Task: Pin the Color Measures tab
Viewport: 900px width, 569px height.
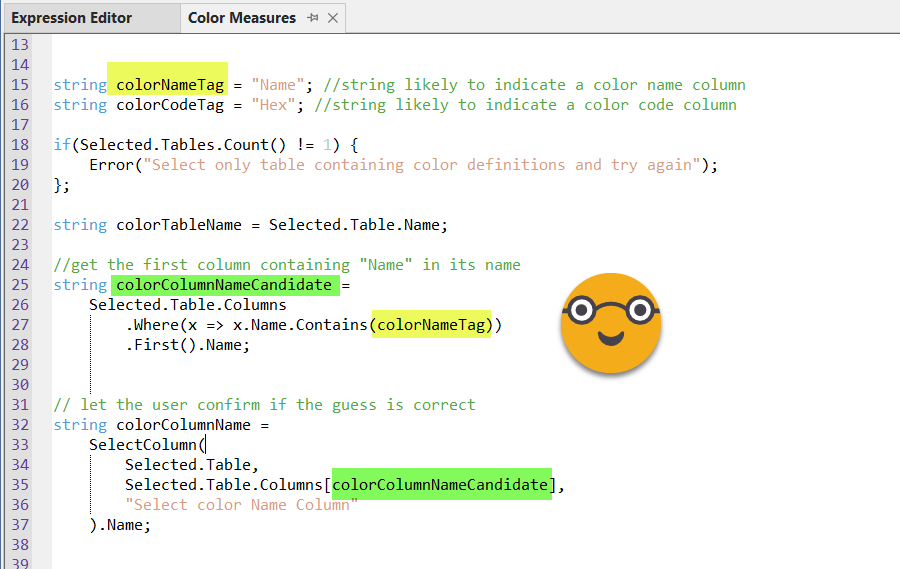Action: click(313, 18)
